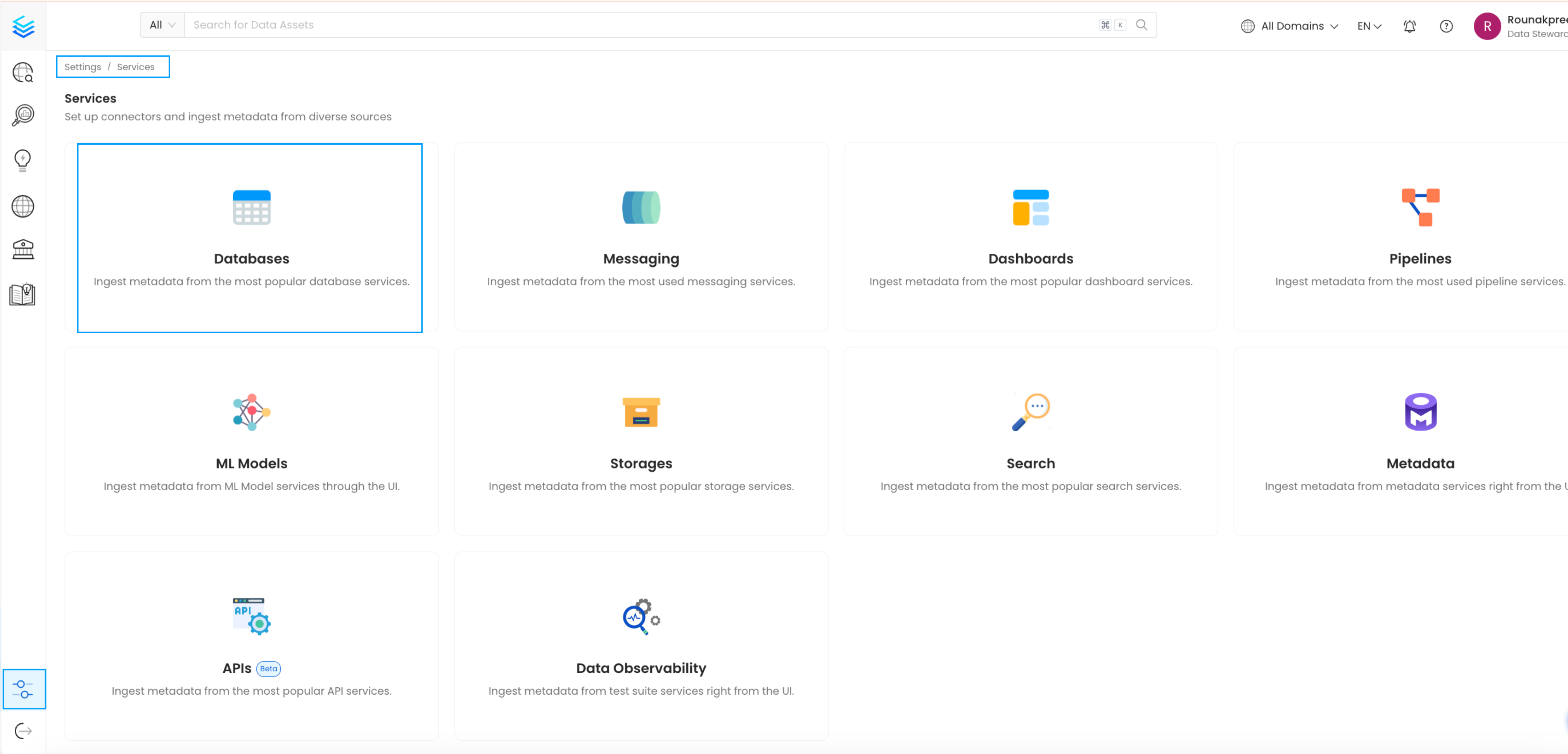The image size is (1568, 754).
Task: Click the Knowledge Center book sidebar icon
Action: click(x=23, y=295)
